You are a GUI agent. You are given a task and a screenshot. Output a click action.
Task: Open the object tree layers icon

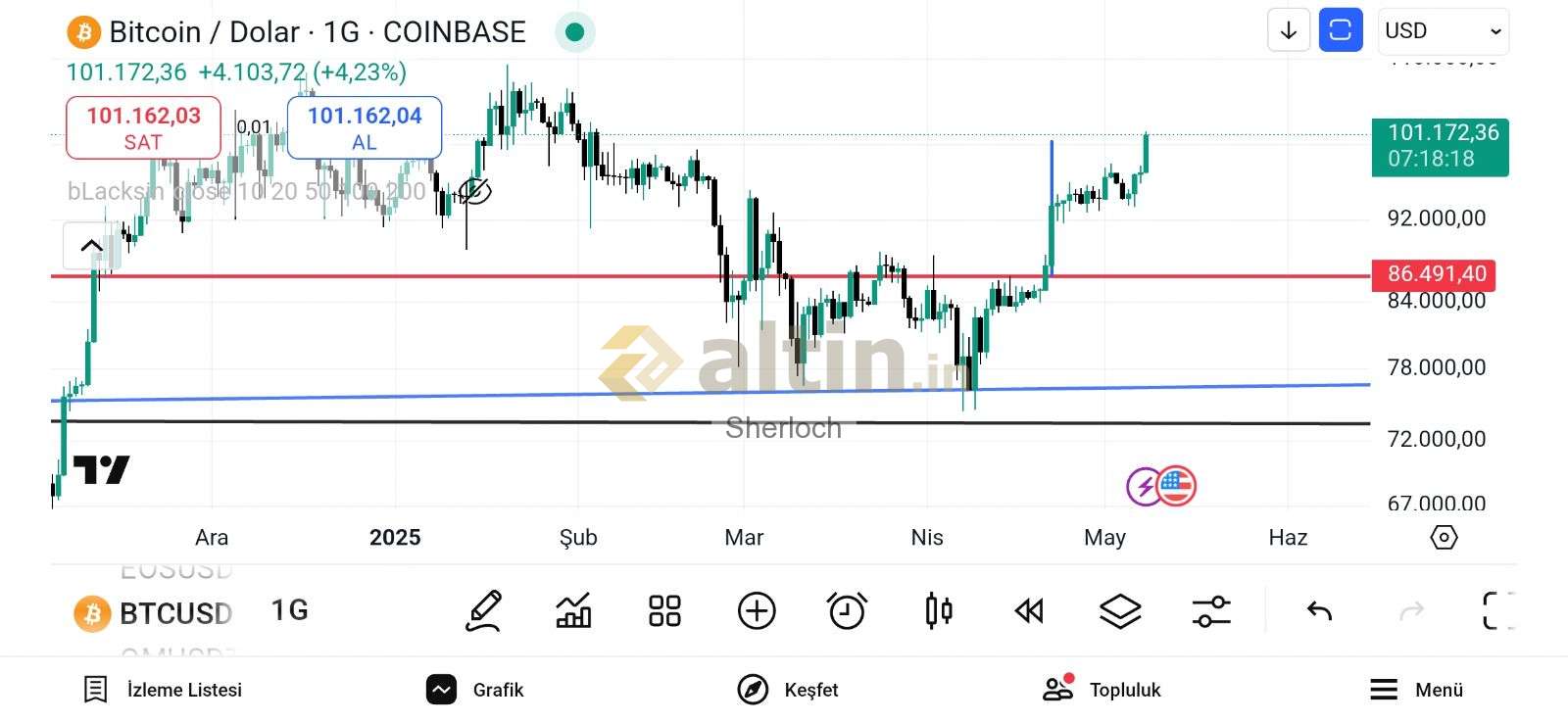coord(1120,611)
